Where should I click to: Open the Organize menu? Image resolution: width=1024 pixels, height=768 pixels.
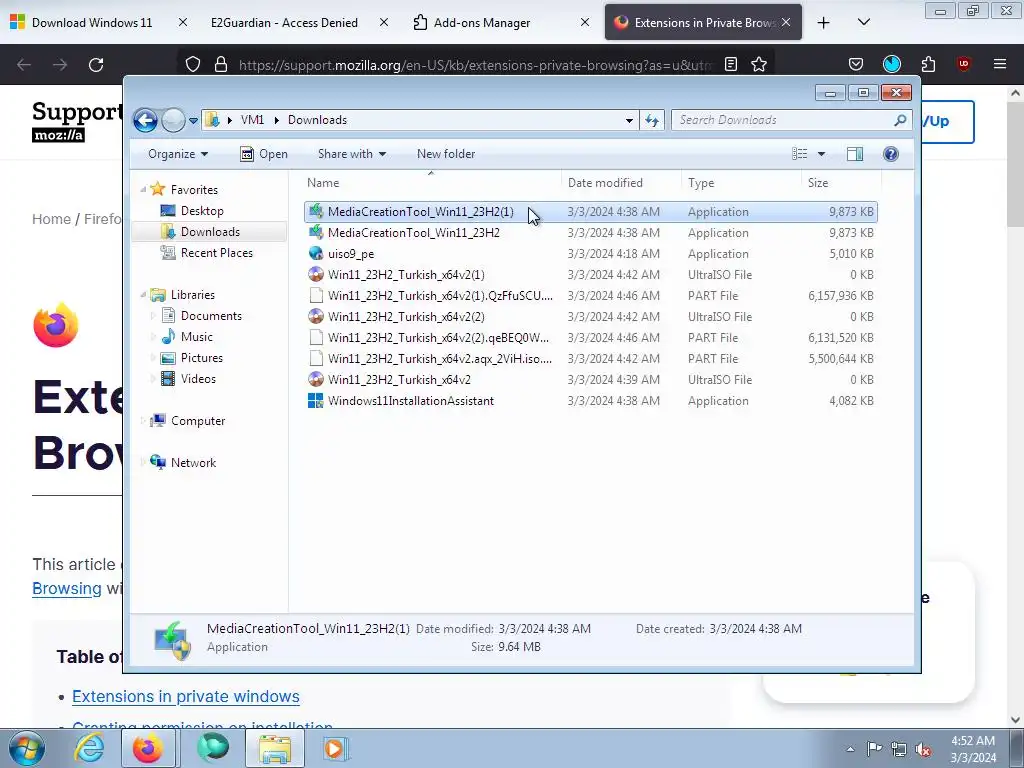[178, 154]
